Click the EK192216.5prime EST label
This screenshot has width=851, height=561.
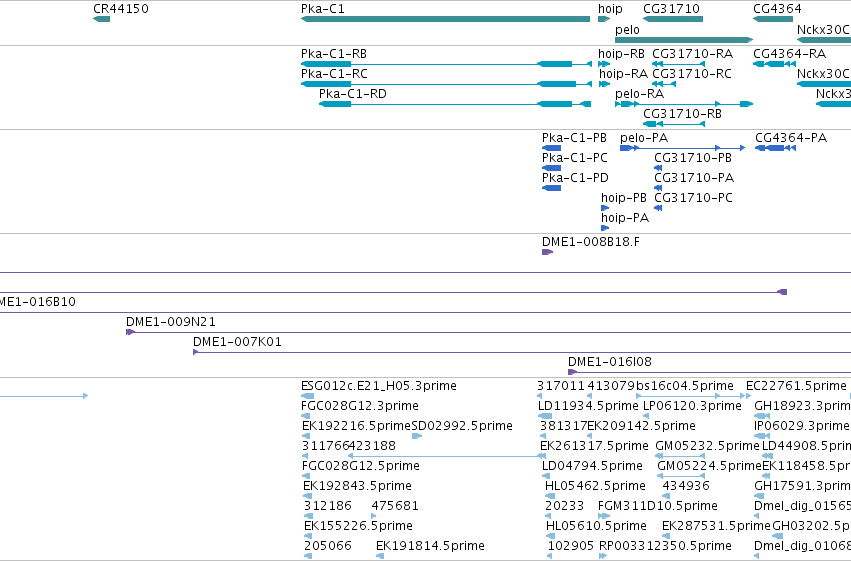click(x=357, y=426)
